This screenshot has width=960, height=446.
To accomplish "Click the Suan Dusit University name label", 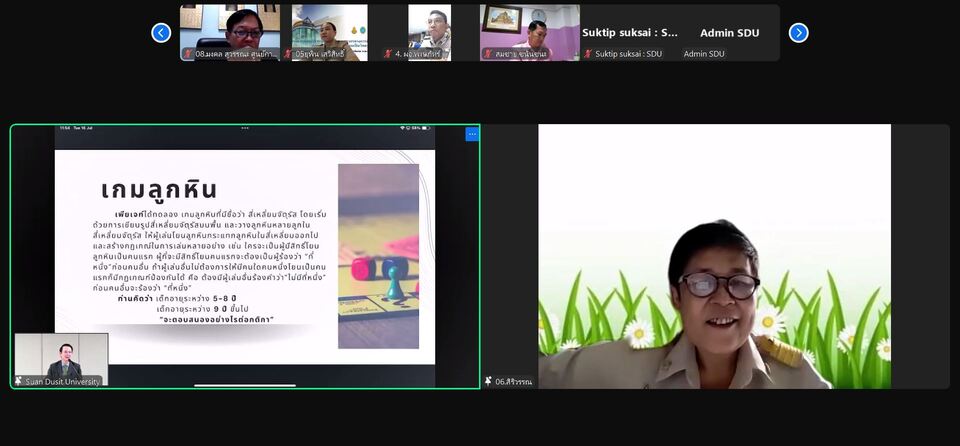I will [64, 381].
